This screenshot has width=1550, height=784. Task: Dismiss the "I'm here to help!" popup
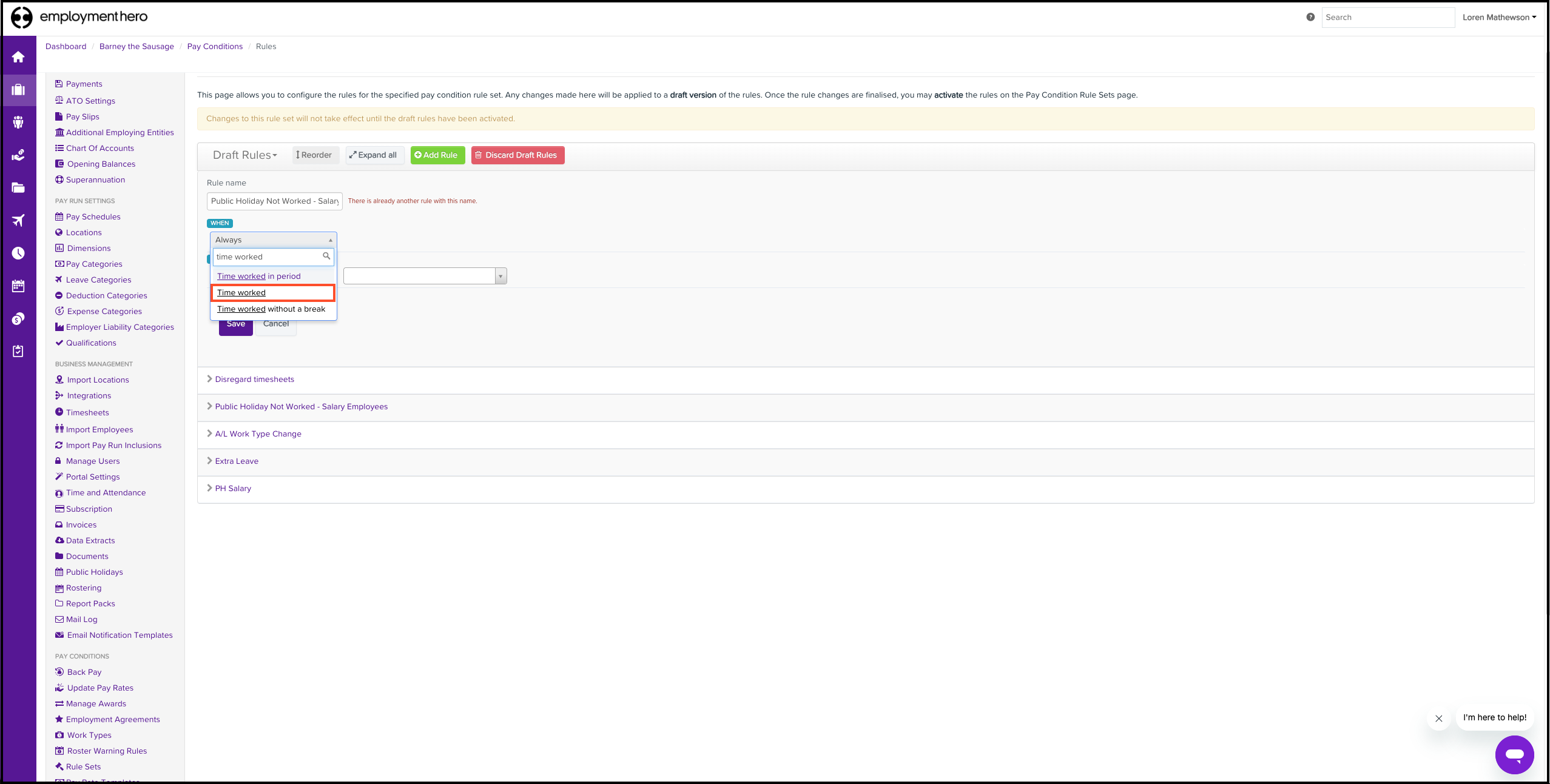tap(1438, 719)
